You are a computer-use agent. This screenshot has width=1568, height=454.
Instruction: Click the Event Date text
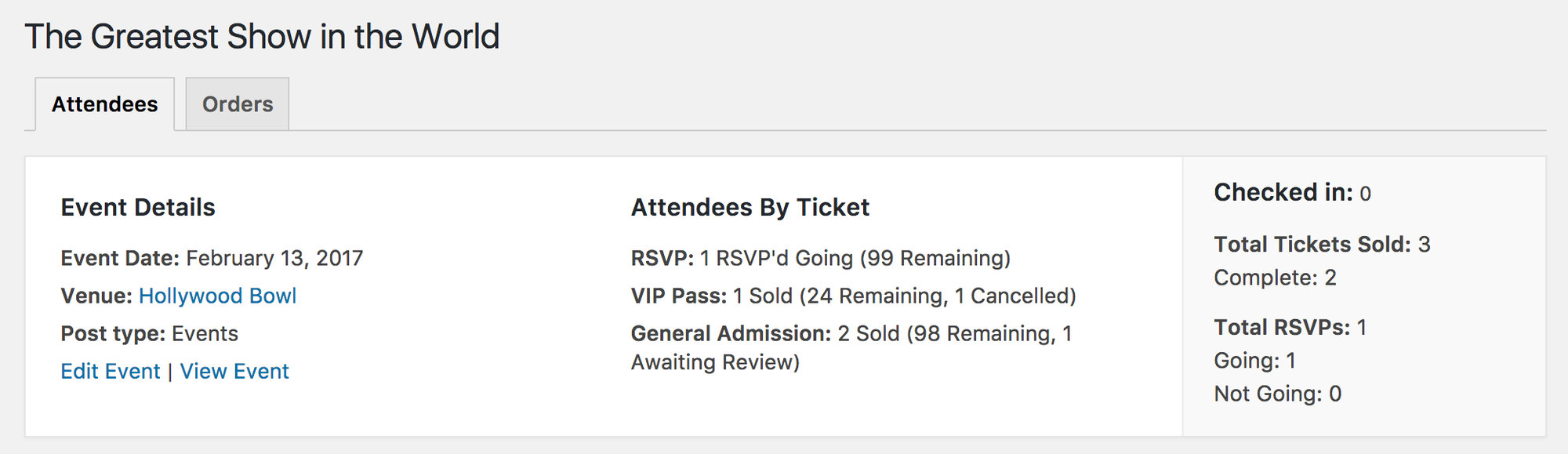tap(212, 257)
